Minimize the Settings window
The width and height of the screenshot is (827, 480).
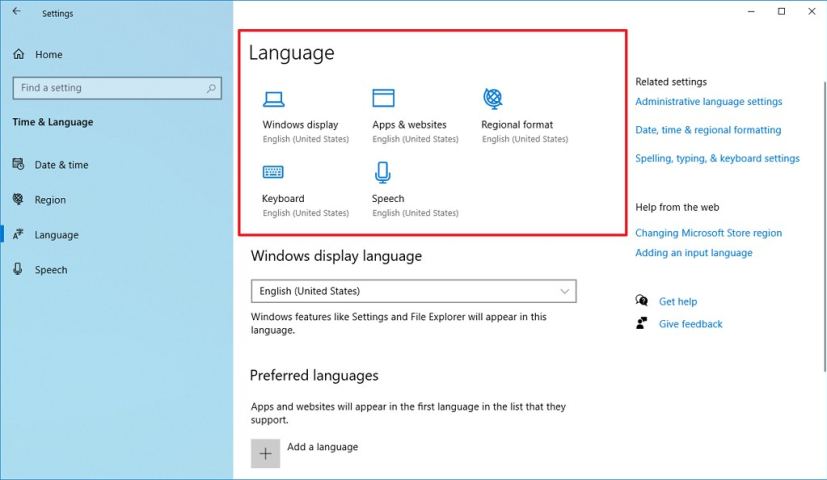pos(751,12)
